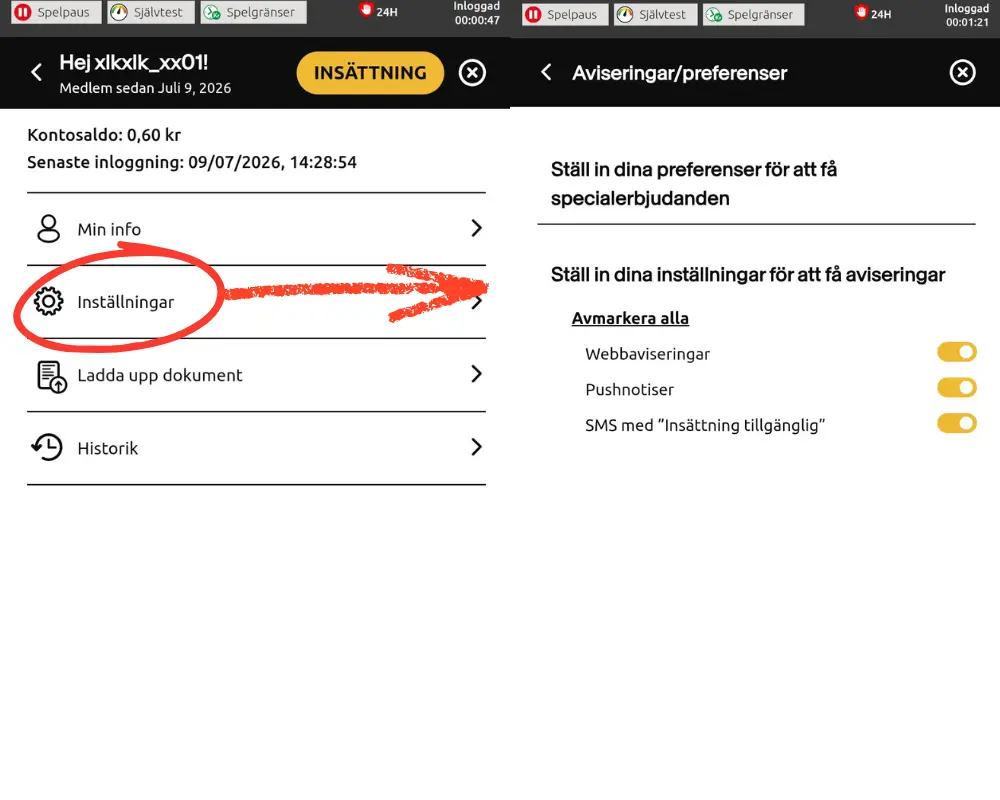Open Spelgränser in left screen top bar
1000x800 pixels.
[x=253, y=12]
